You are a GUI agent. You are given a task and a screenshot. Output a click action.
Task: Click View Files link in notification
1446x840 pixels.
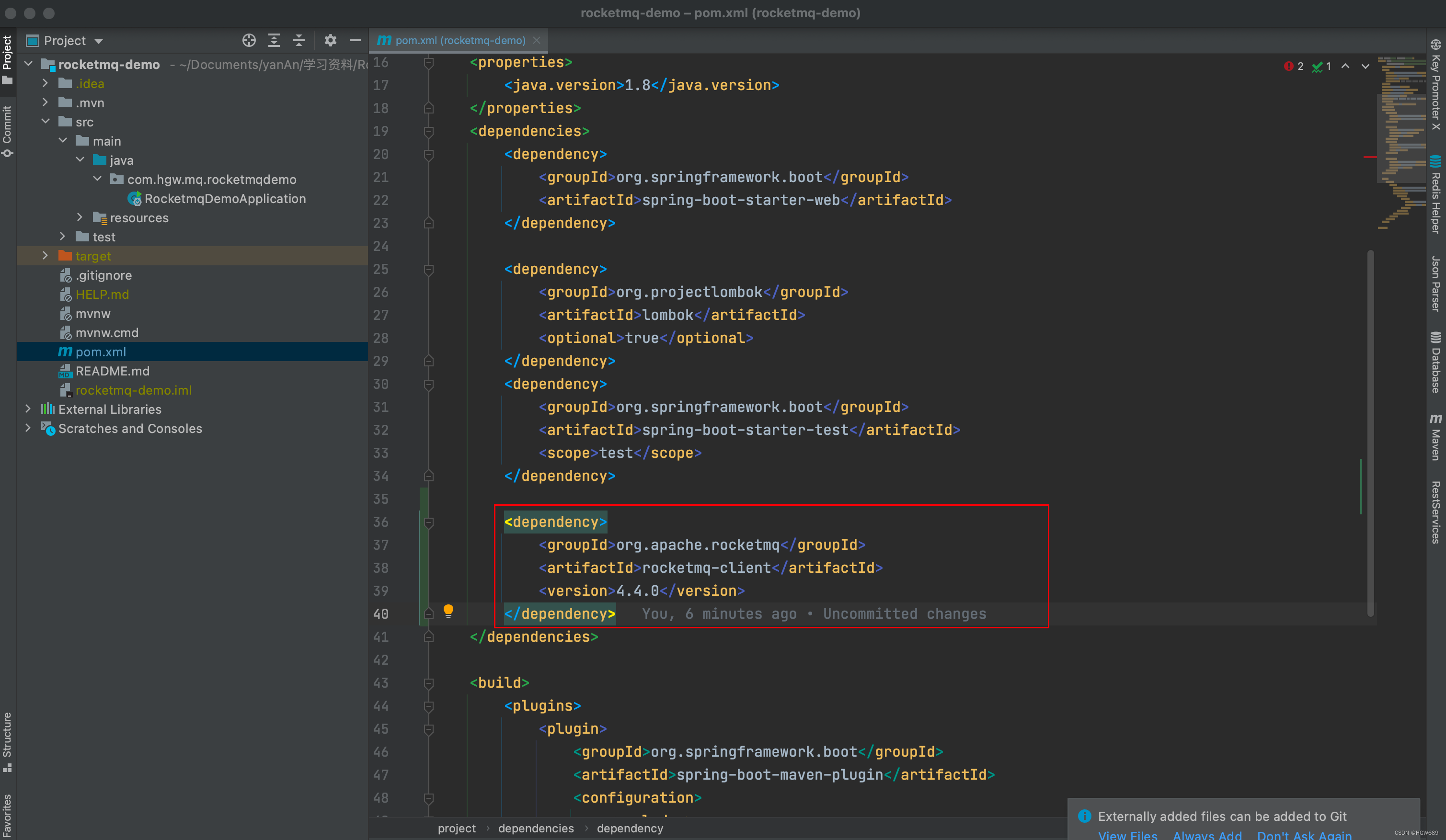click(1127, 835)
